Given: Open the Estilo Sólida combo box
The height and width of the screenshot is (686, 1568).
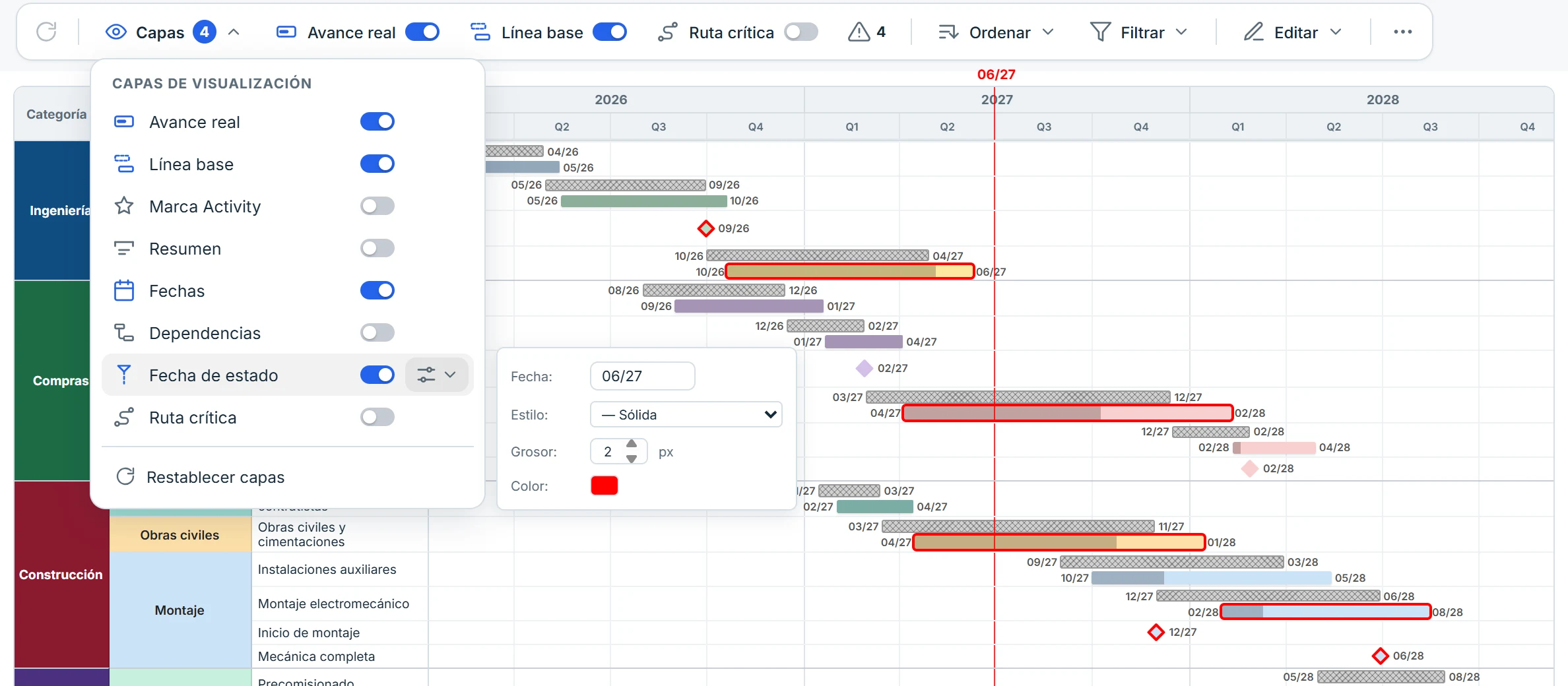Looking at the screenshot, I should pyautogui.click(x=686, y=414).
